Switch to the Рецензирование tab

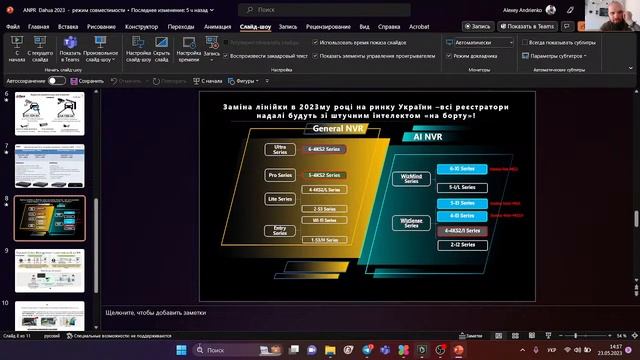328,27
